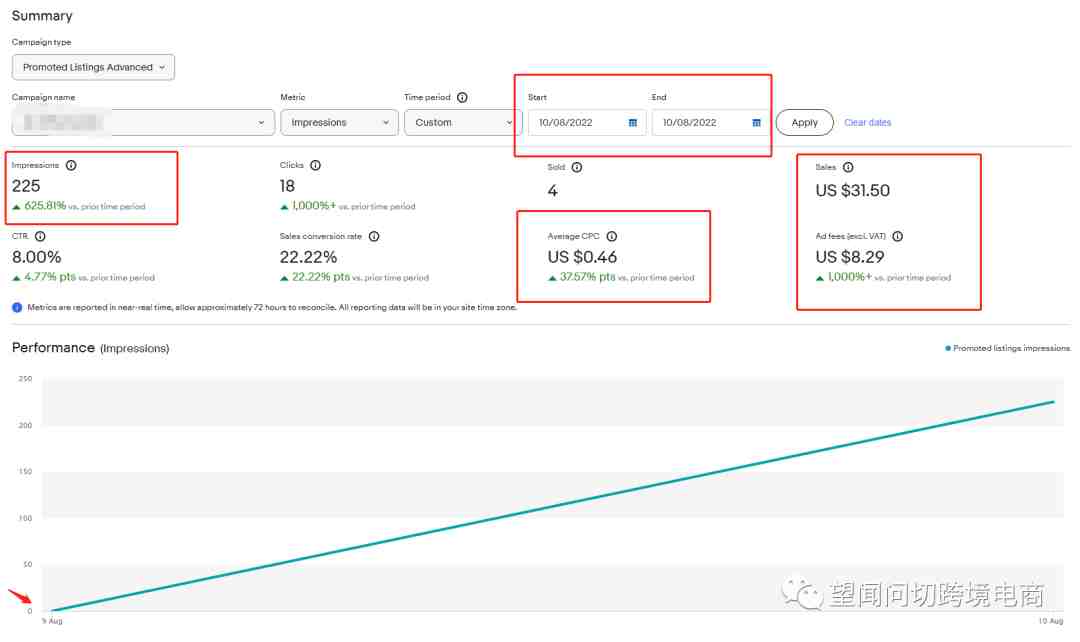Click the Impressions info icon
Image resolution: width=1080 pixels, height=642 pixels.
(71, 165)
